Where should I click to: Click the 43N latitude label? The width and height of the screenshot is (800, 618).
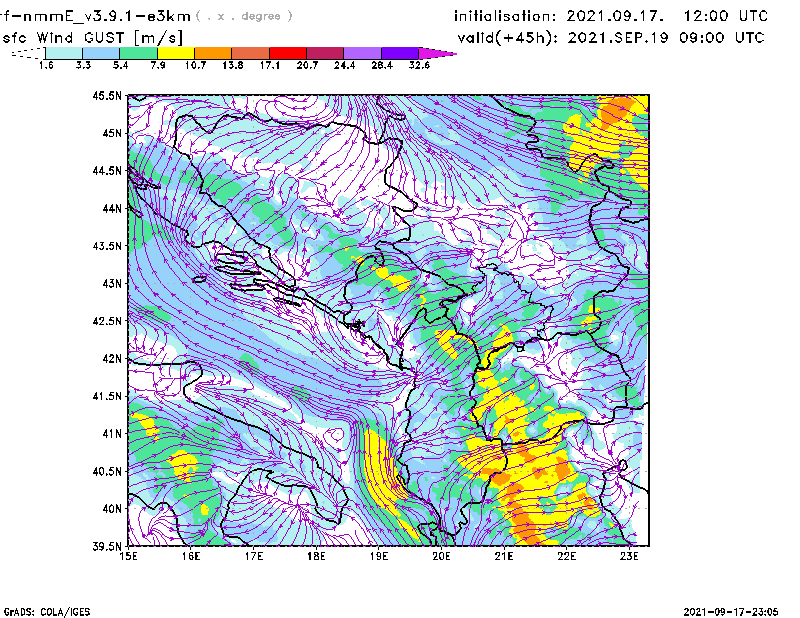pyautogui.click(x=112, y=283)
